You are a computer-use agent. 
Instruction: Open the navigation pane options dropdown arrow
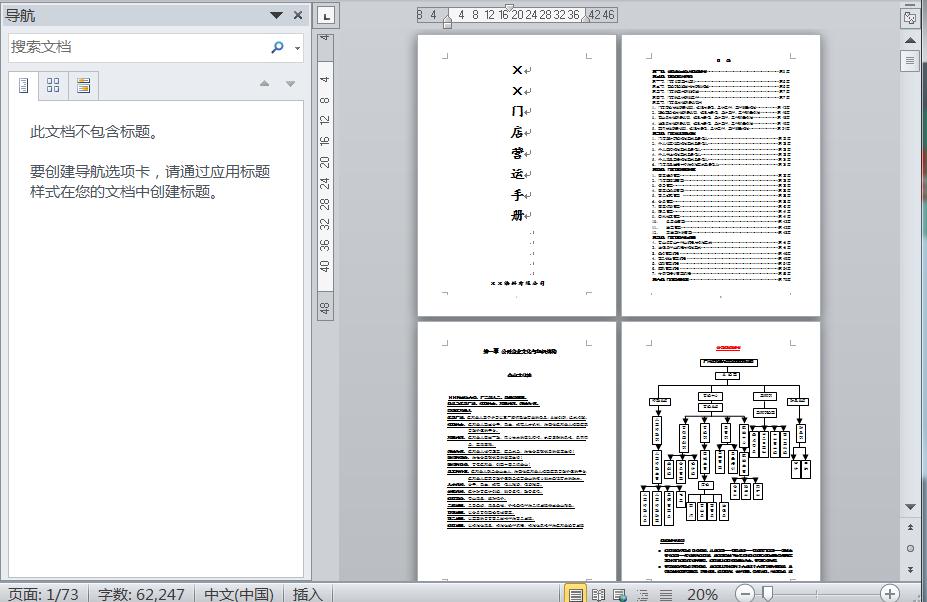(276, 15)
